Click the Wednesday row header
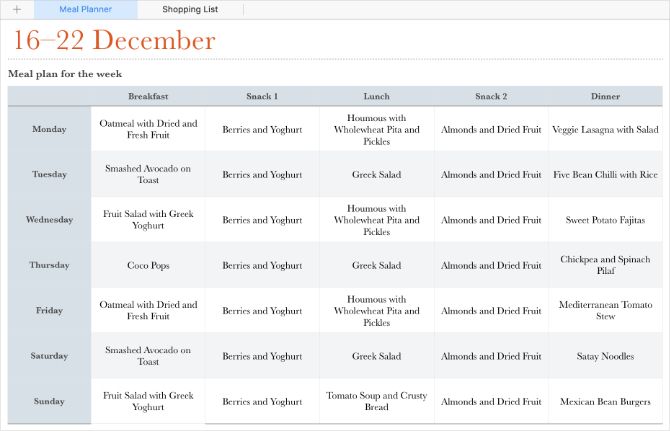 click(x=49, y=220)
